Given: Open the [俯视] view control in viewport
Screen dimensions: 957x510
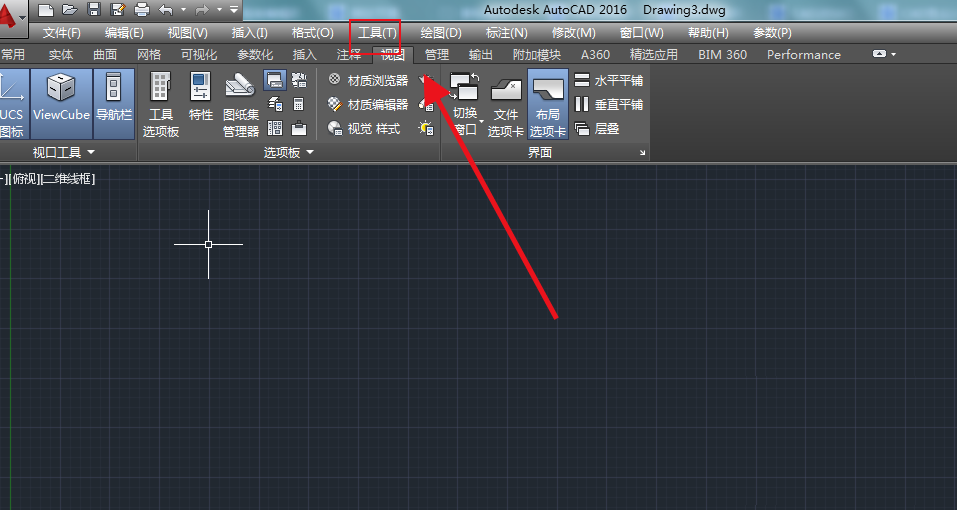Looking at the screenshot, I should (x=23, y=179).
